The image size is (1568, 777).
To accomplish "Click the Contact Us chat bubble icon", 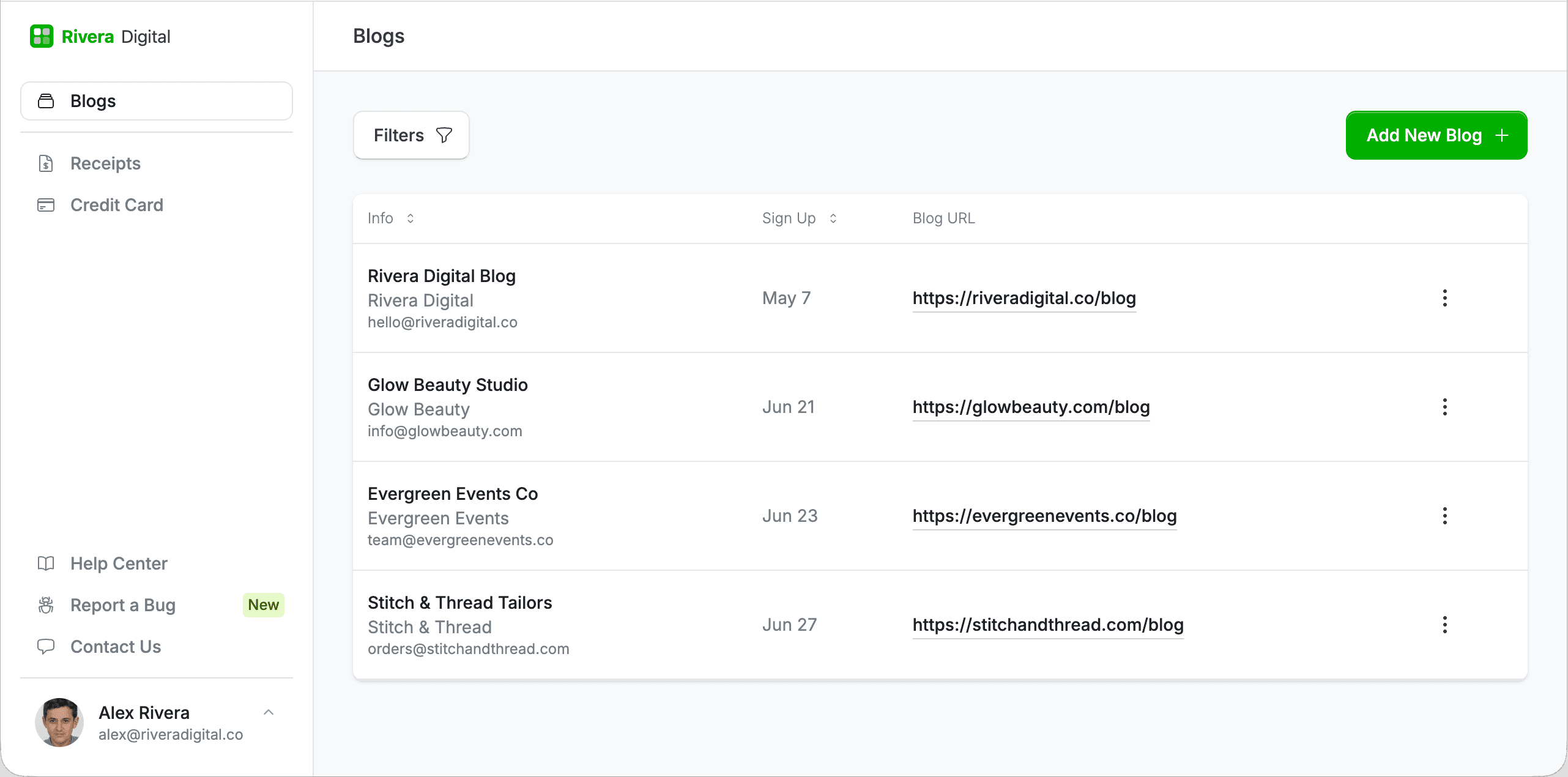I will coord(46,647).
